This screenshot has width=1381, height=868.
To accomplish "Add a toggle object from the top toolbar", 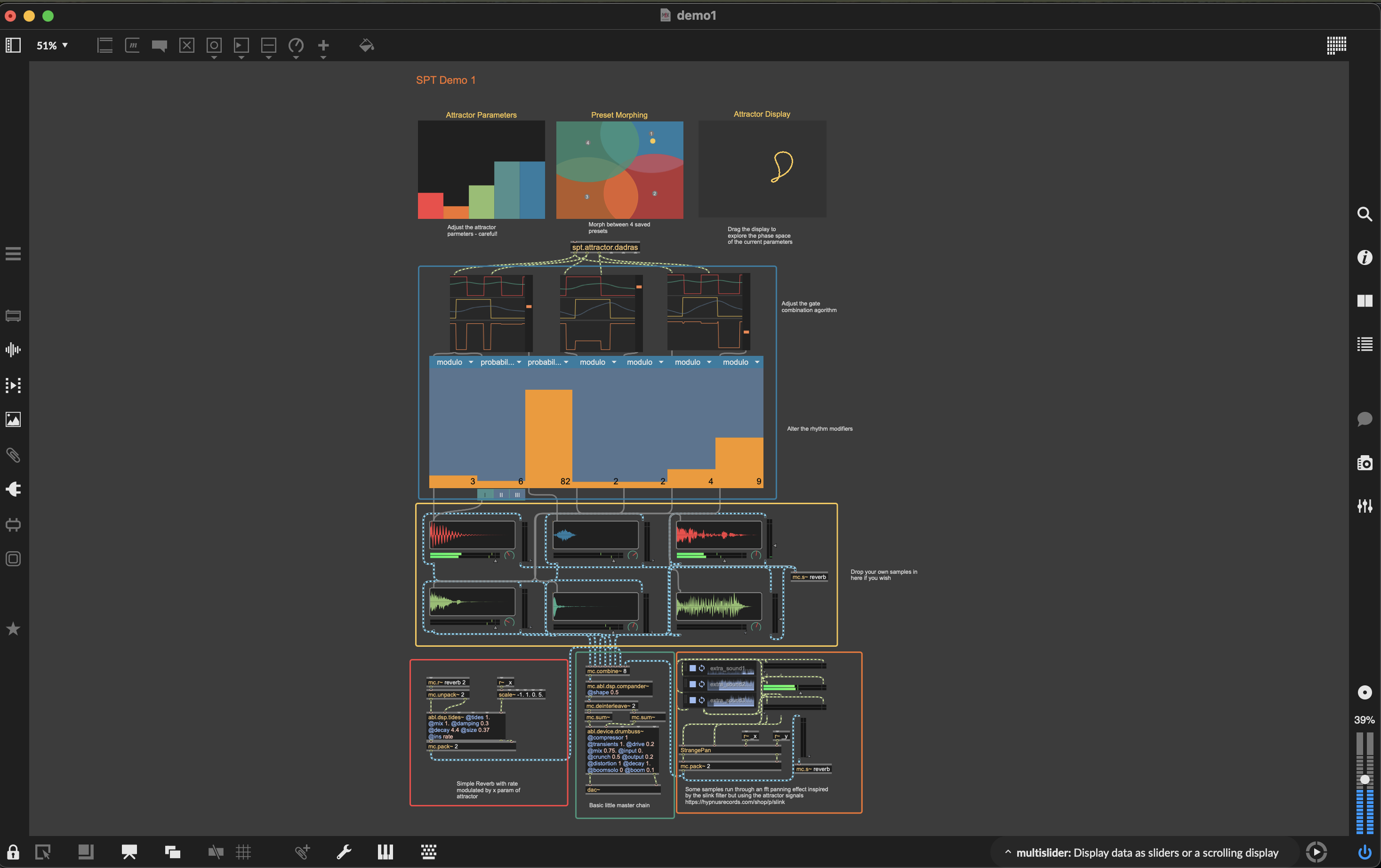I will (186, 46).
